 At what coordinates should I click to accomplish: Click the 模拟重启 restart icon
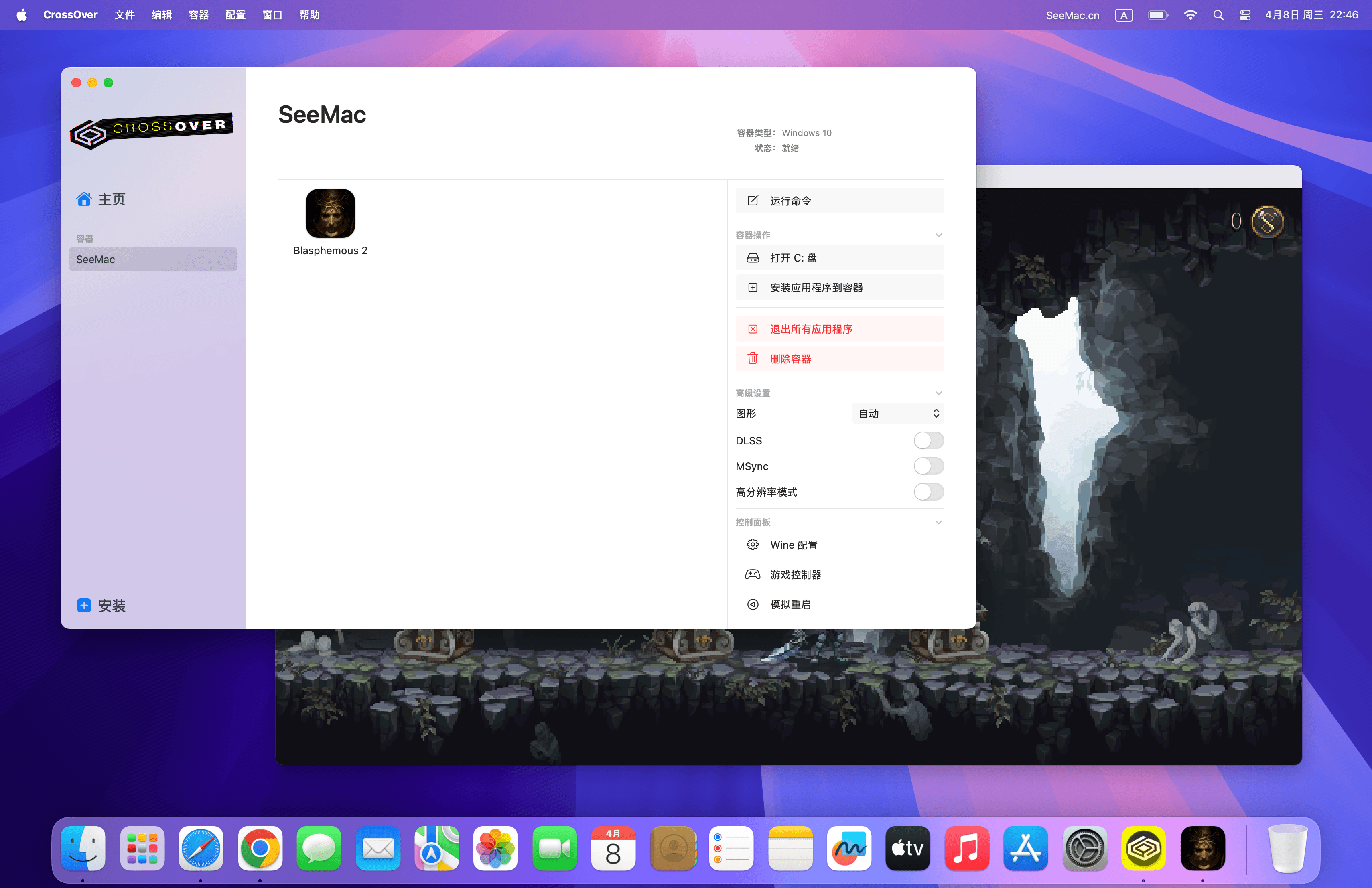752,604
